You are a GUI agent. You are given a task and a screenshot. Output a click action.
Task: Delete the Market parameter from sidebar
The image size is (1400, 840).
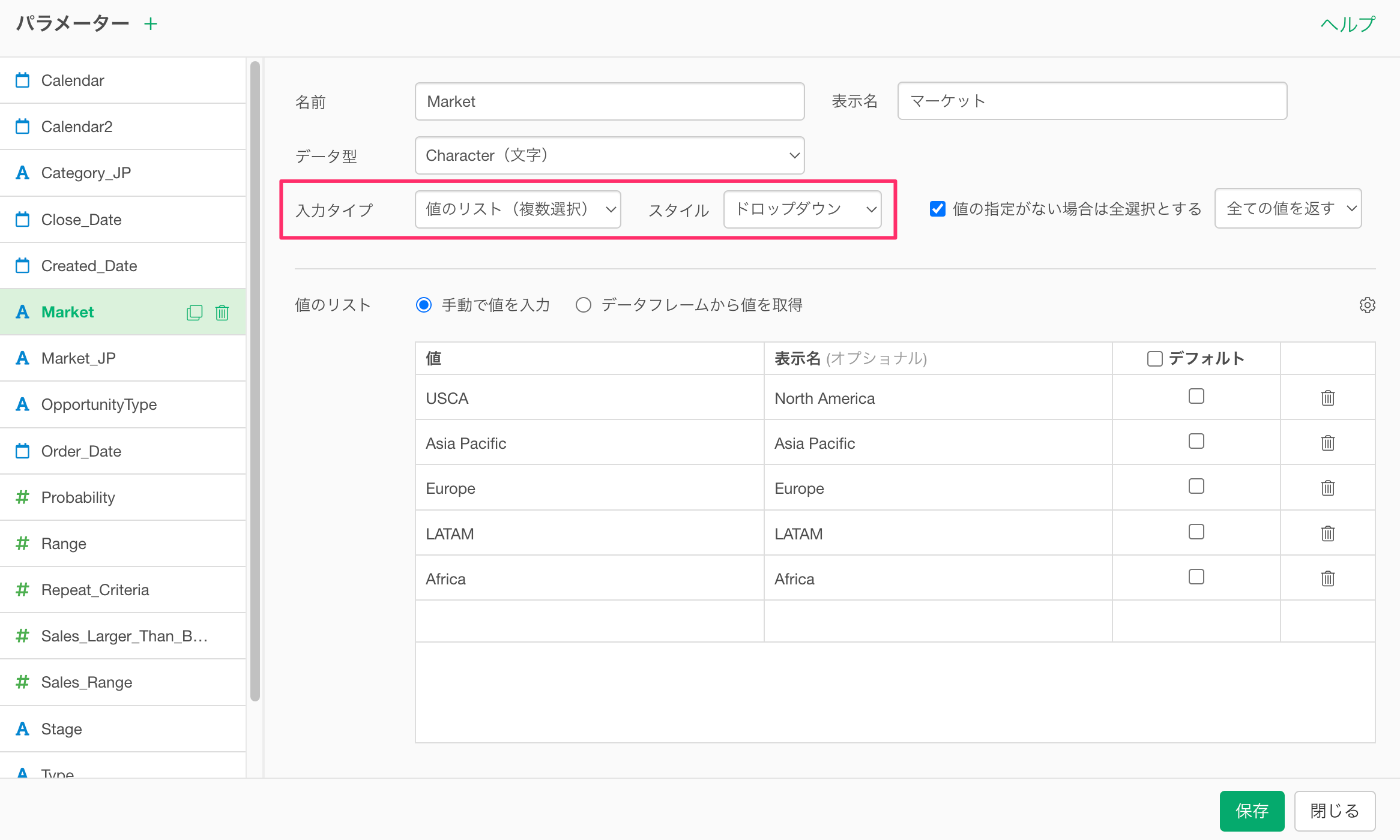222,313
